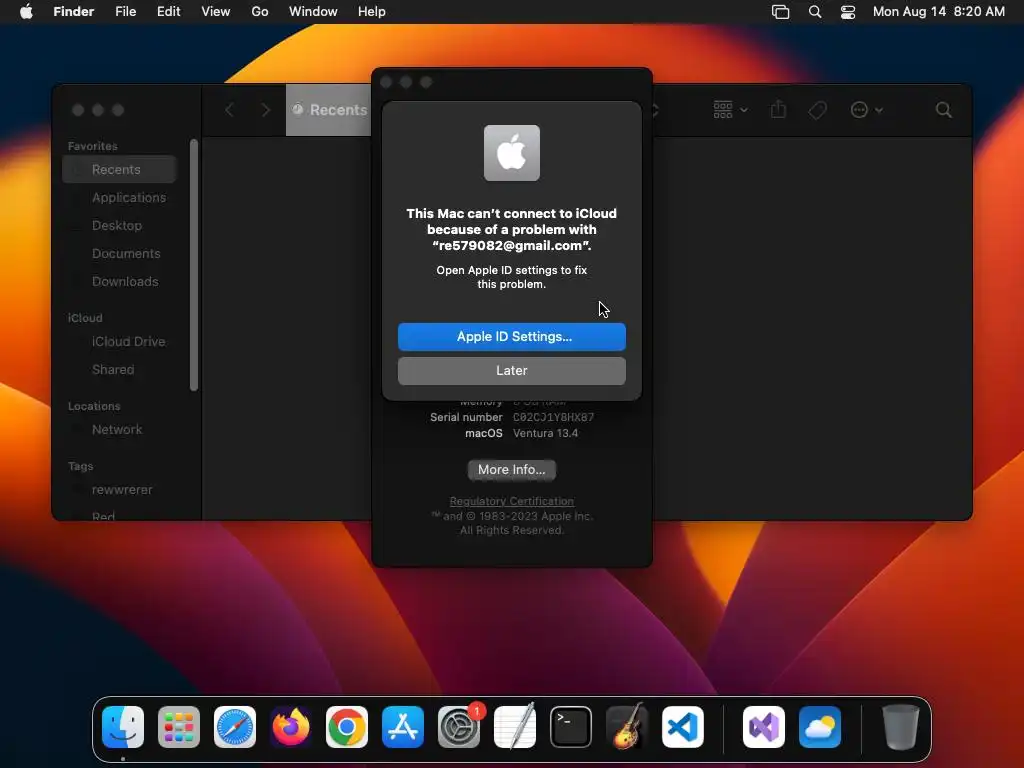Open the Window menu
Screen dimensions: 1024x768
[x=313, y=12]
